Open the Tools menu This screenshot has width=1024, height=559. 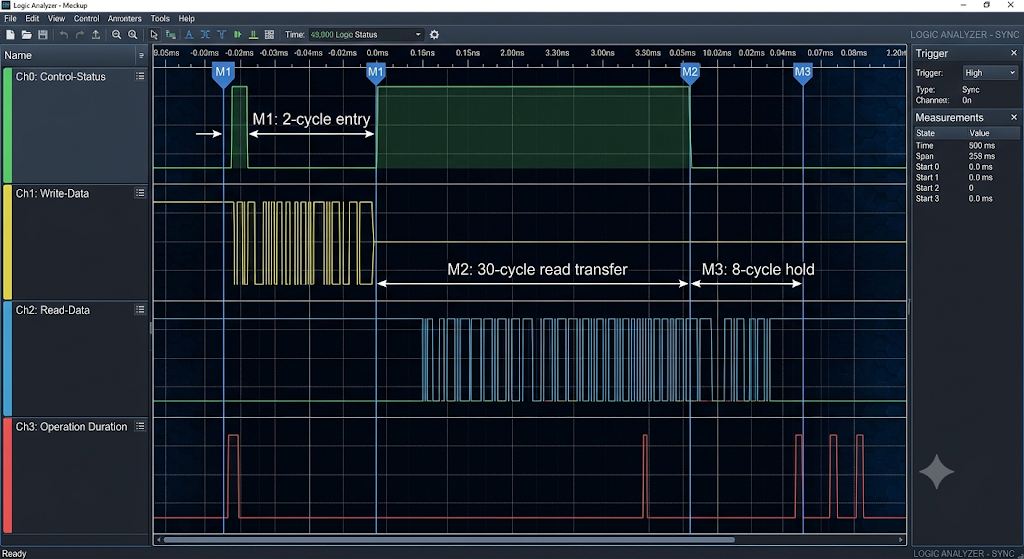click(x=160, y=18)
